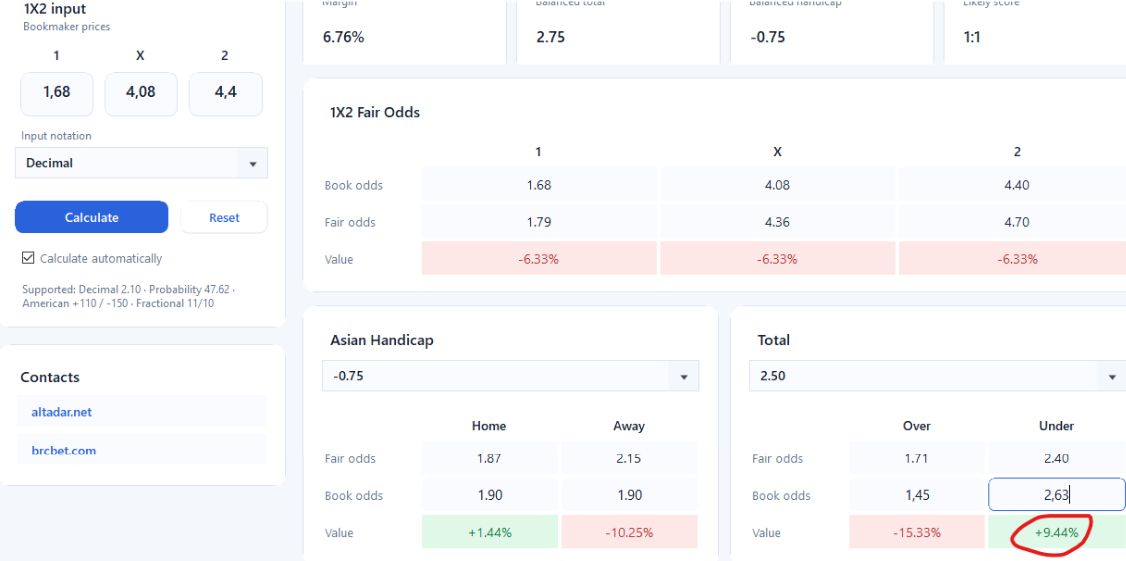Click the away win price field 4,4

225,94
